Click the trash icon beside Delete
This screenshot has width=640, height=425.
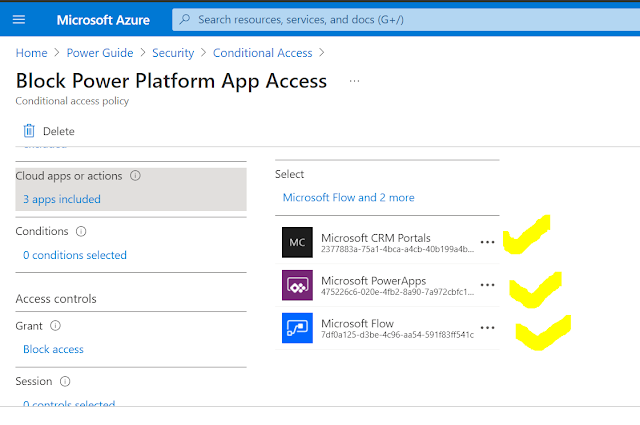pyautogui.click(x=29, y=131)
